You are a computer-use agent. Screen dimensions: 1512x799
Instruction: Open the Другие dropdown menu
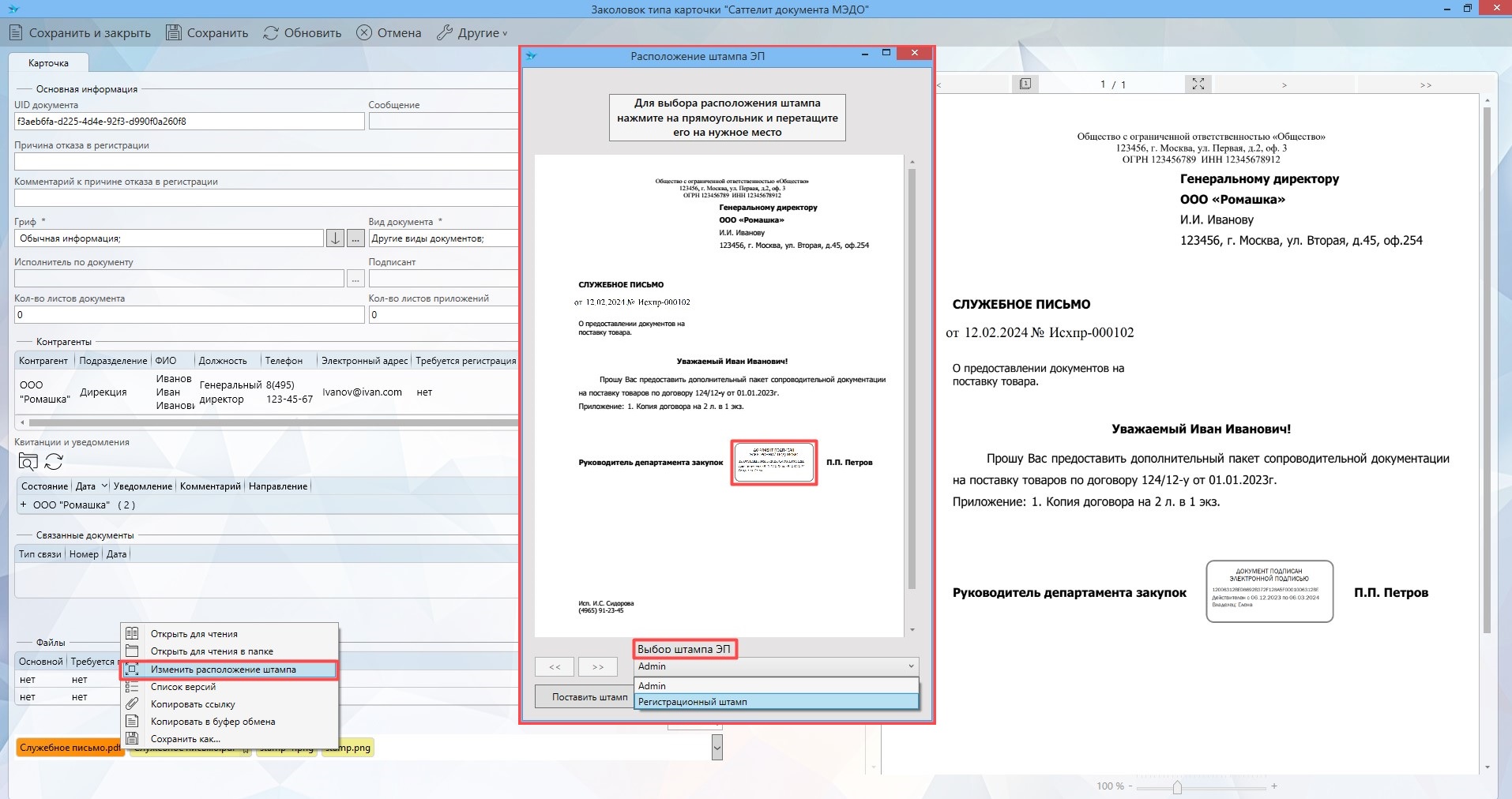click(472, 33)
